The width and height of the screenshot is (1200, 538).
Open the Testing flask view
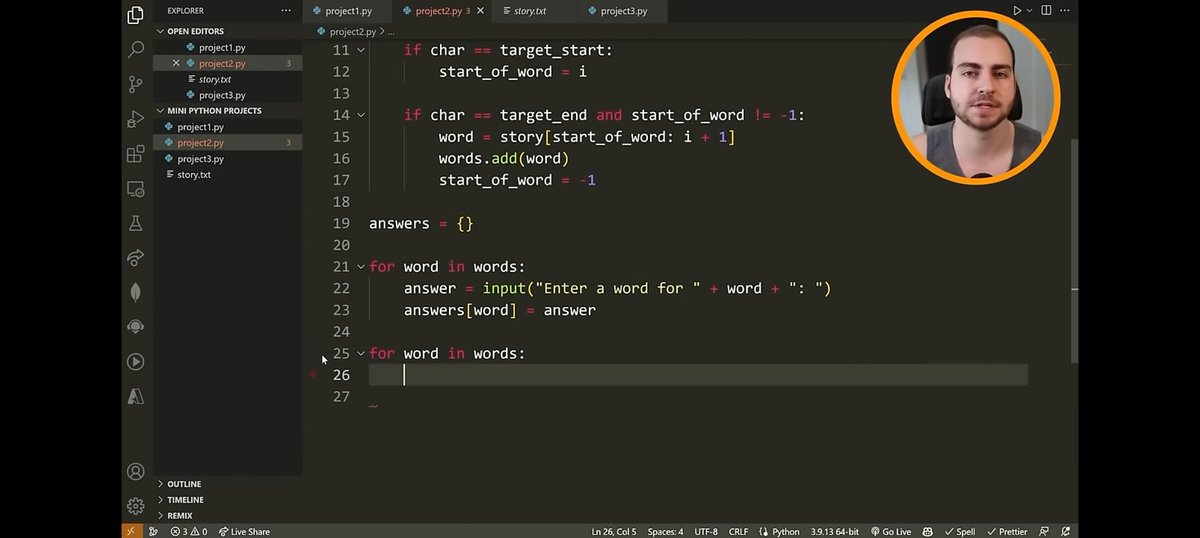click(x=136, y=223)
